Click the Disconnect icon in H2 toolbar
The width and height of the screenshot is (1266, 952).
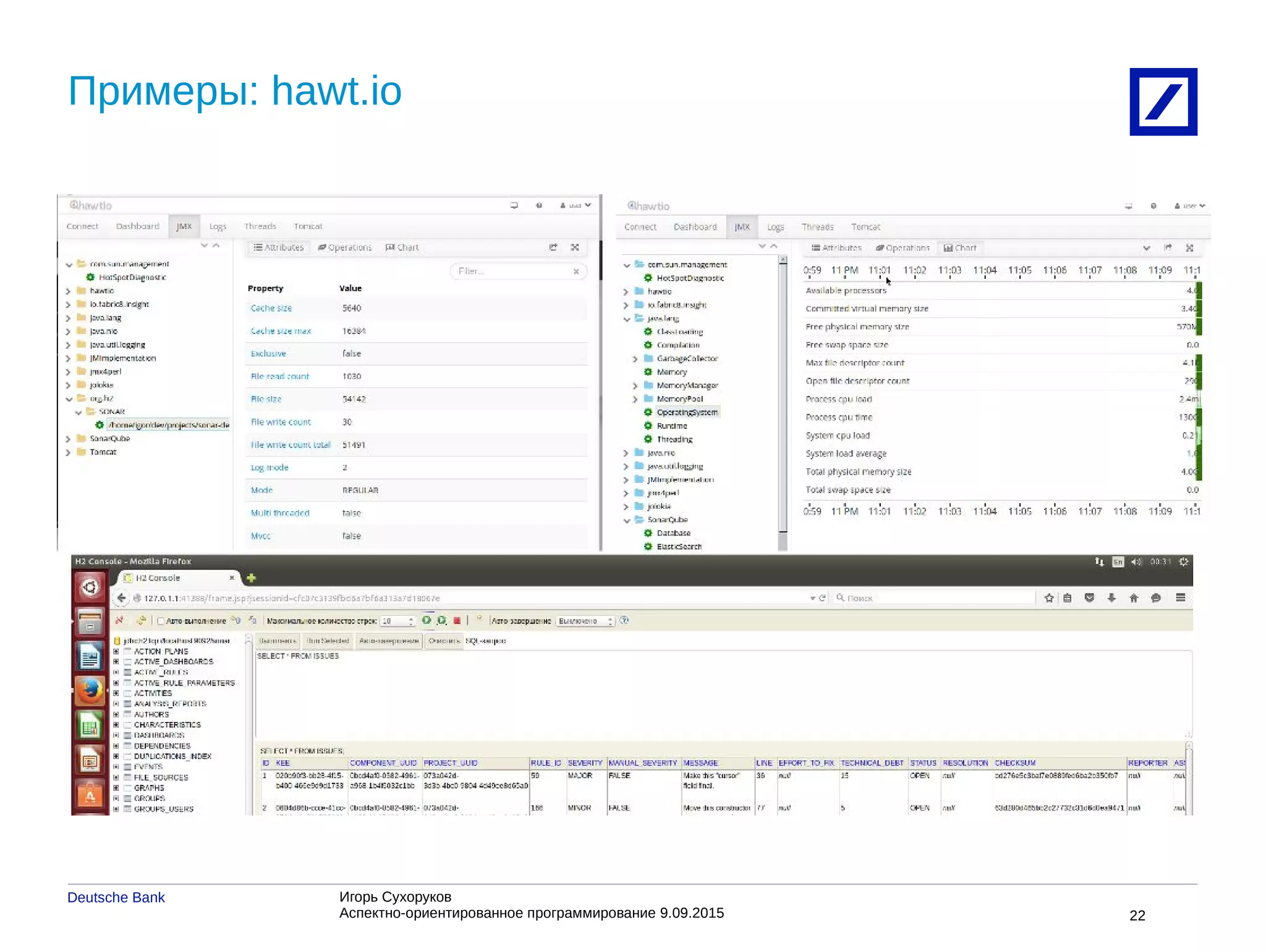click(119, 620)
